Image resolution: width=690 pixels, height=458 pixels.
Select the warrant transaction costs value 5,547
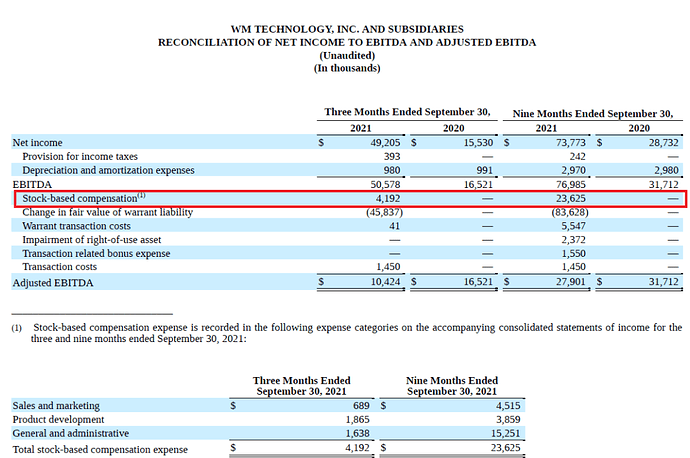(573, 226)
